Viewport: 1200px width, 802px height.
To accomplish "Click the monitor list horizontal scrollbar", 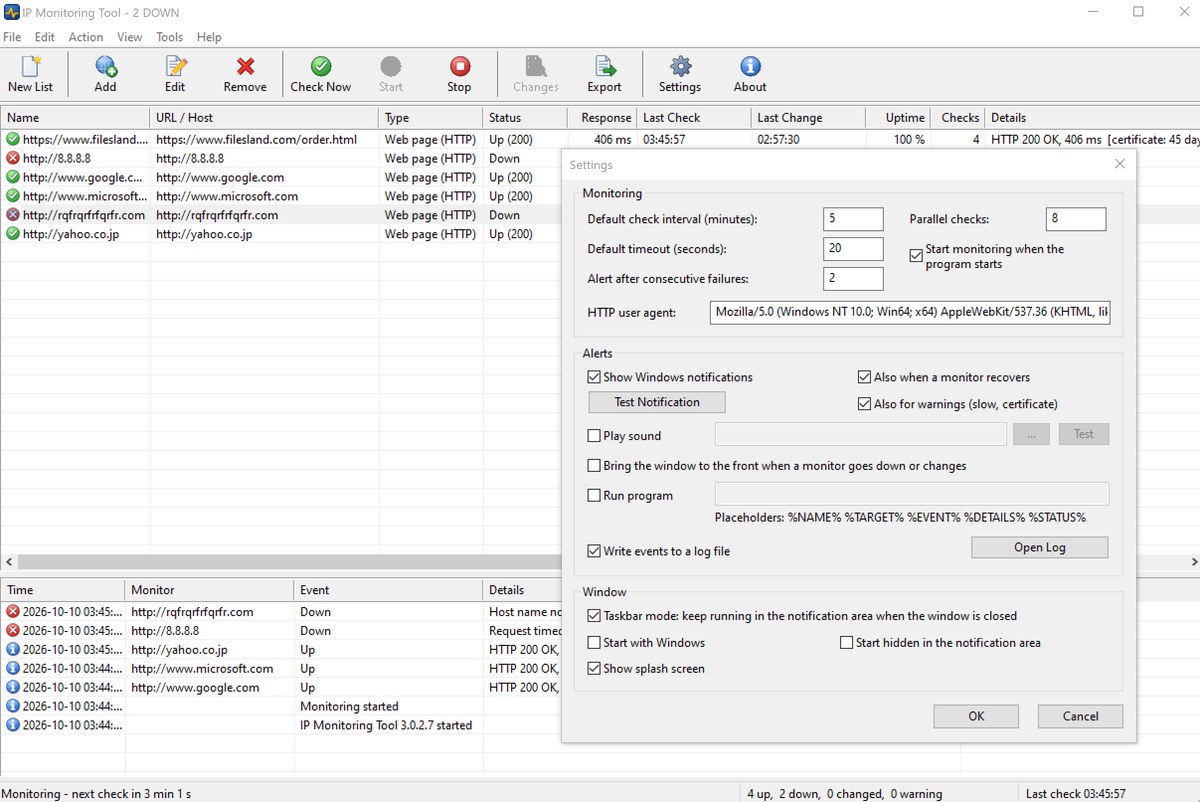I will [290, 563].
